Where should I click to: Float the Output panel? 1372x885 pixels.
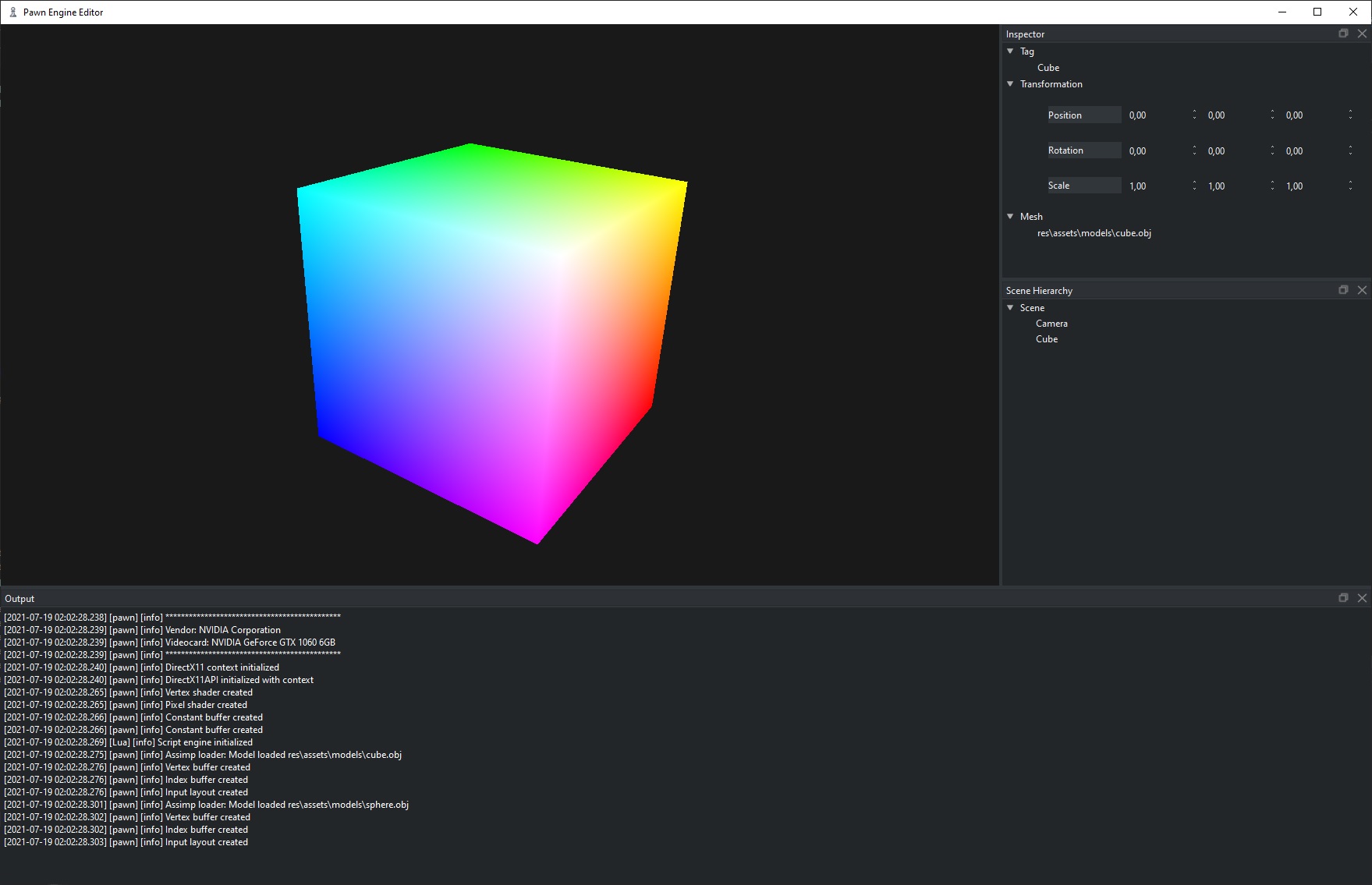(1343, 598)
